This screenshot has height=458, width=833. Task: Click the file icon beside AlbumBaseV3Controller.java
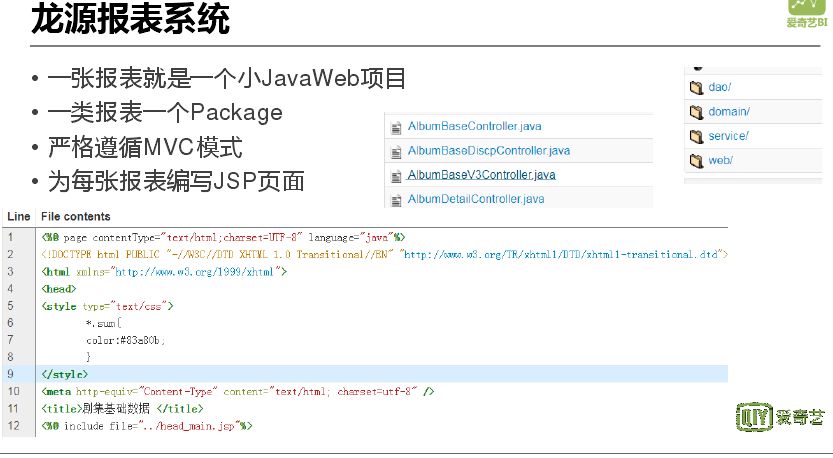click(396, 176)
